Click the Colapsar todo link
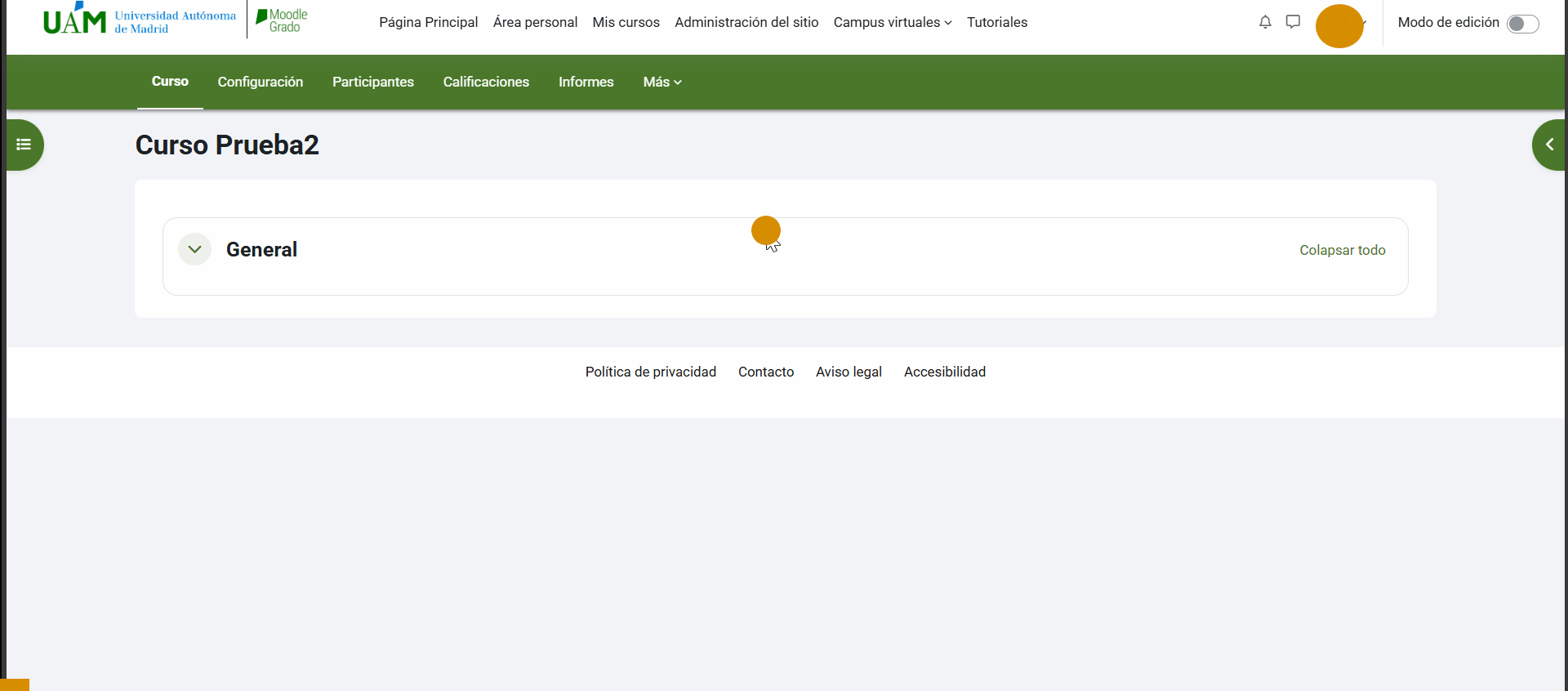The width and height of the screenshot is (1568, 691). [x=1342, y=250]
